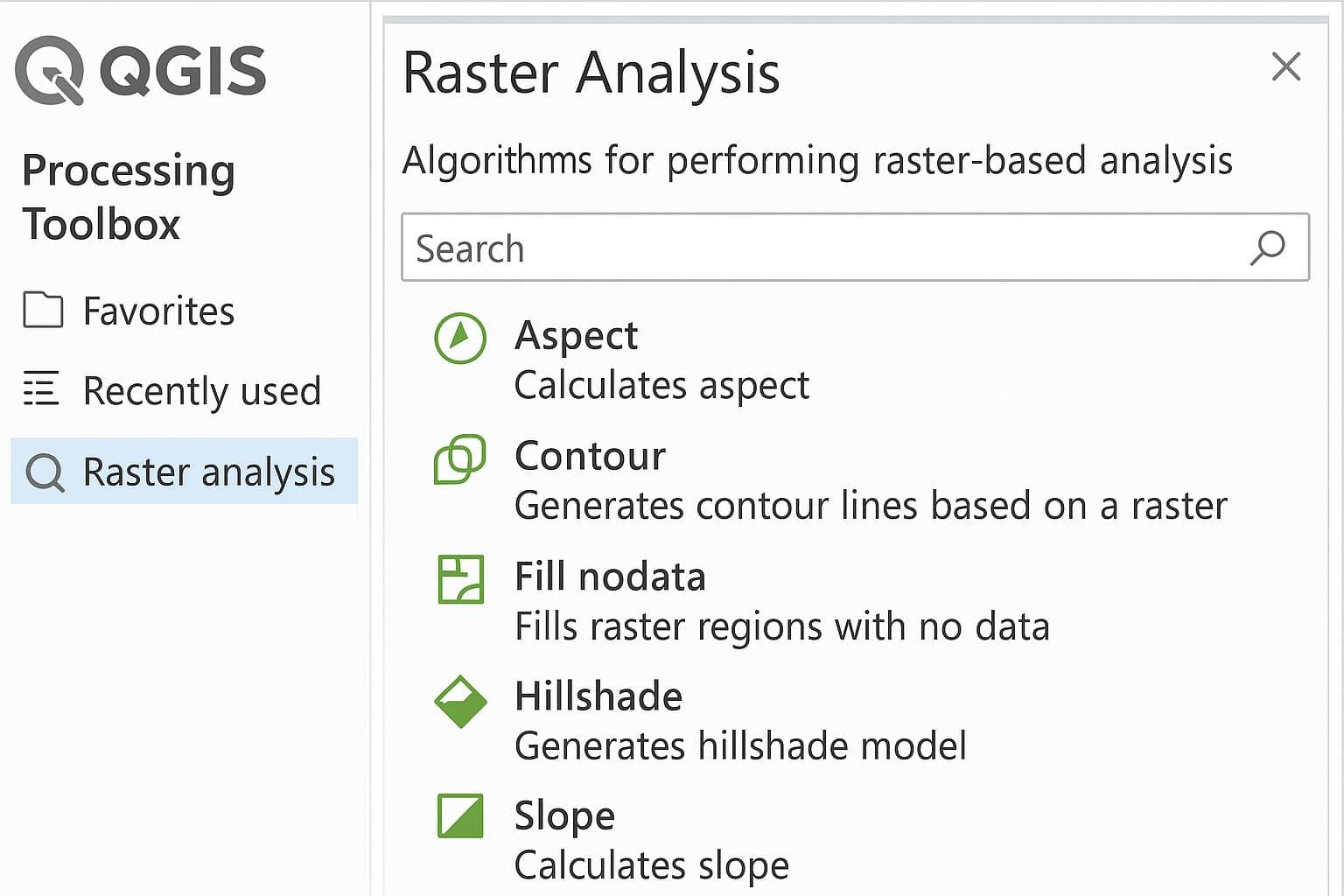The image size is (1344, 896).
Task: Click the Recently used list icon
Action: point(42,391)
